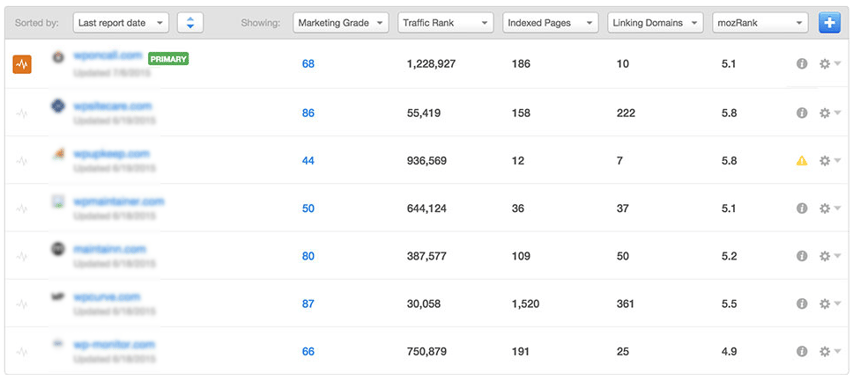
Task: Click the pulse icon in the wp-monitor.com row
Action: click(x=22, y=352)
